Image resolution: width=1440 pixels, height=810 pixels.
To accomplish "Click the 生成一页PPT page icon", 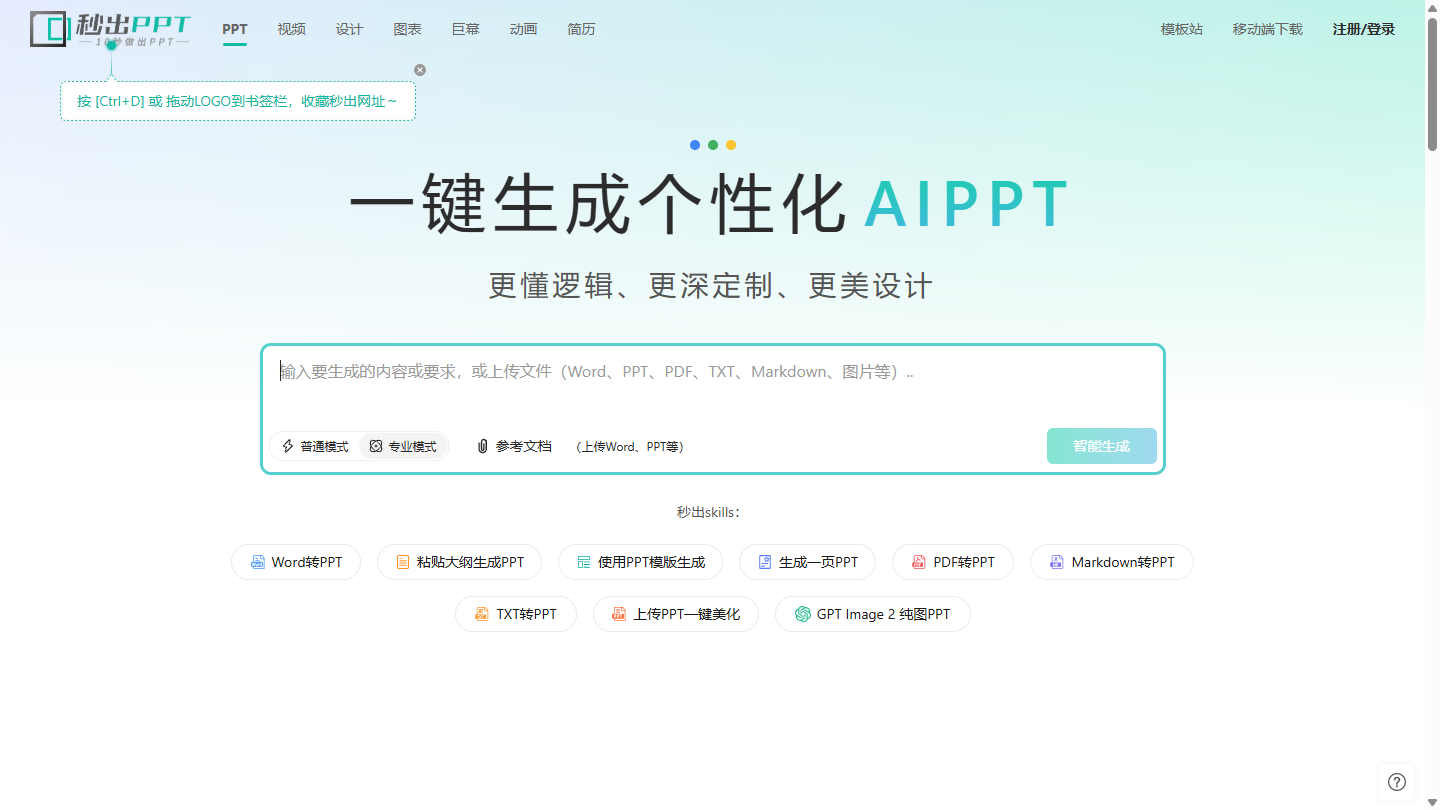I will [x=765, y=562].
